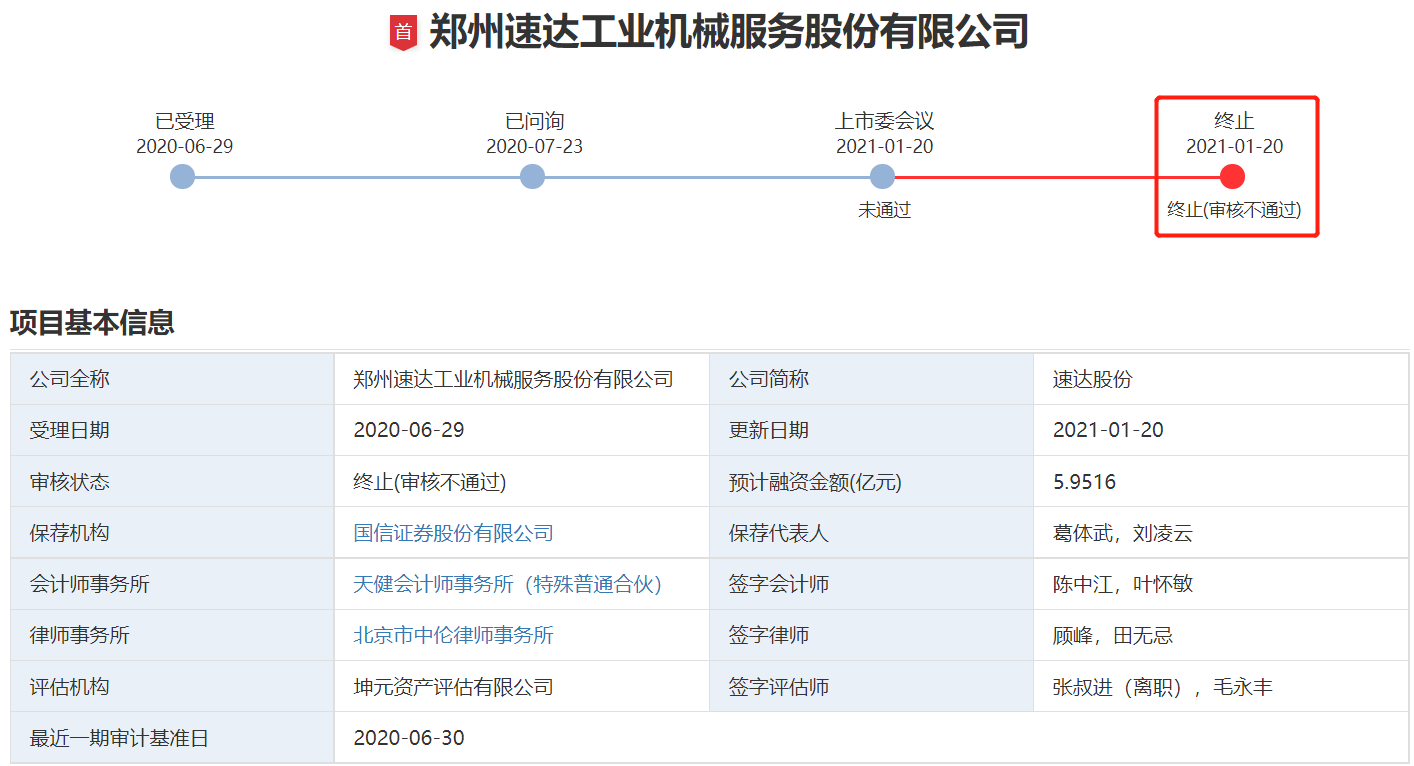Click the 陈中江，叶怀敏 signing accountants cell
The width and height of the screenshot is (1414, 766).
point(1122,584)
